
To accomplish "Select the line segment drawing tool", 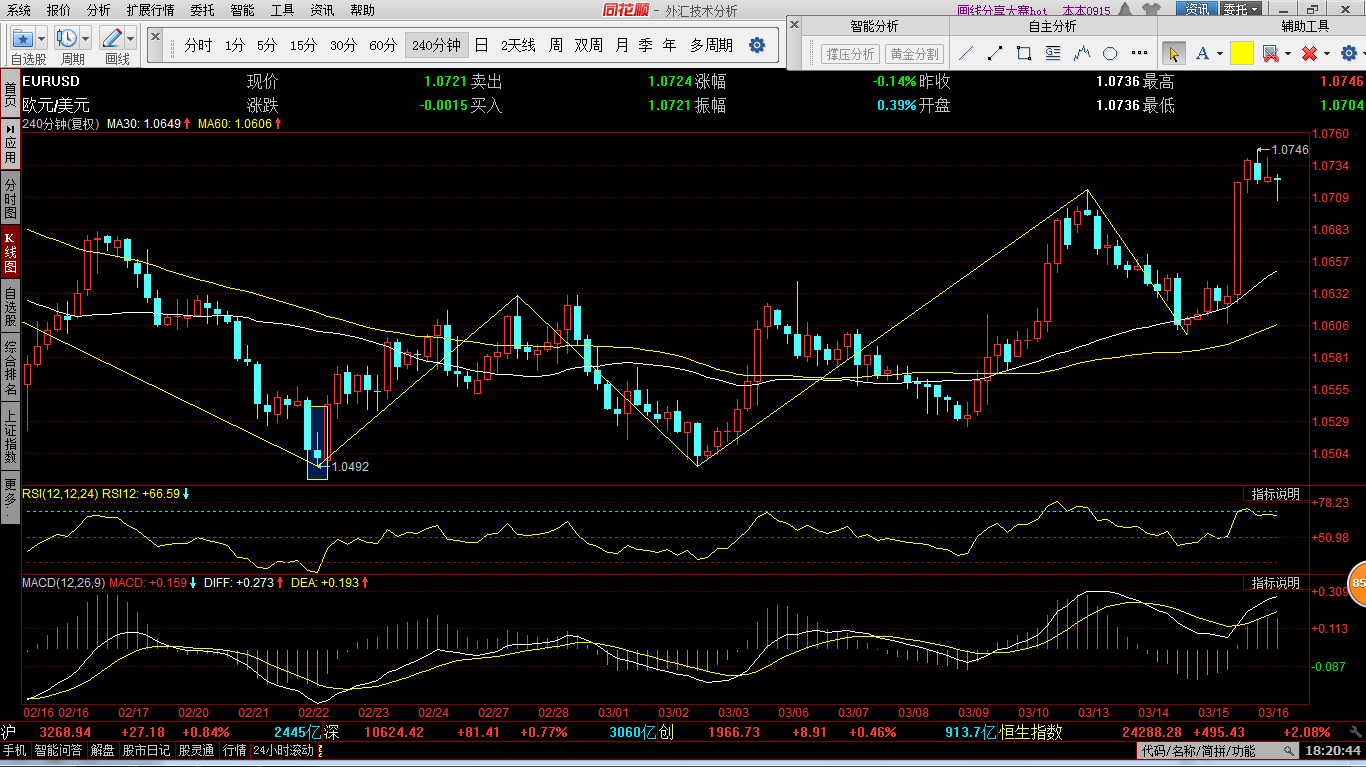I will 995,53.
